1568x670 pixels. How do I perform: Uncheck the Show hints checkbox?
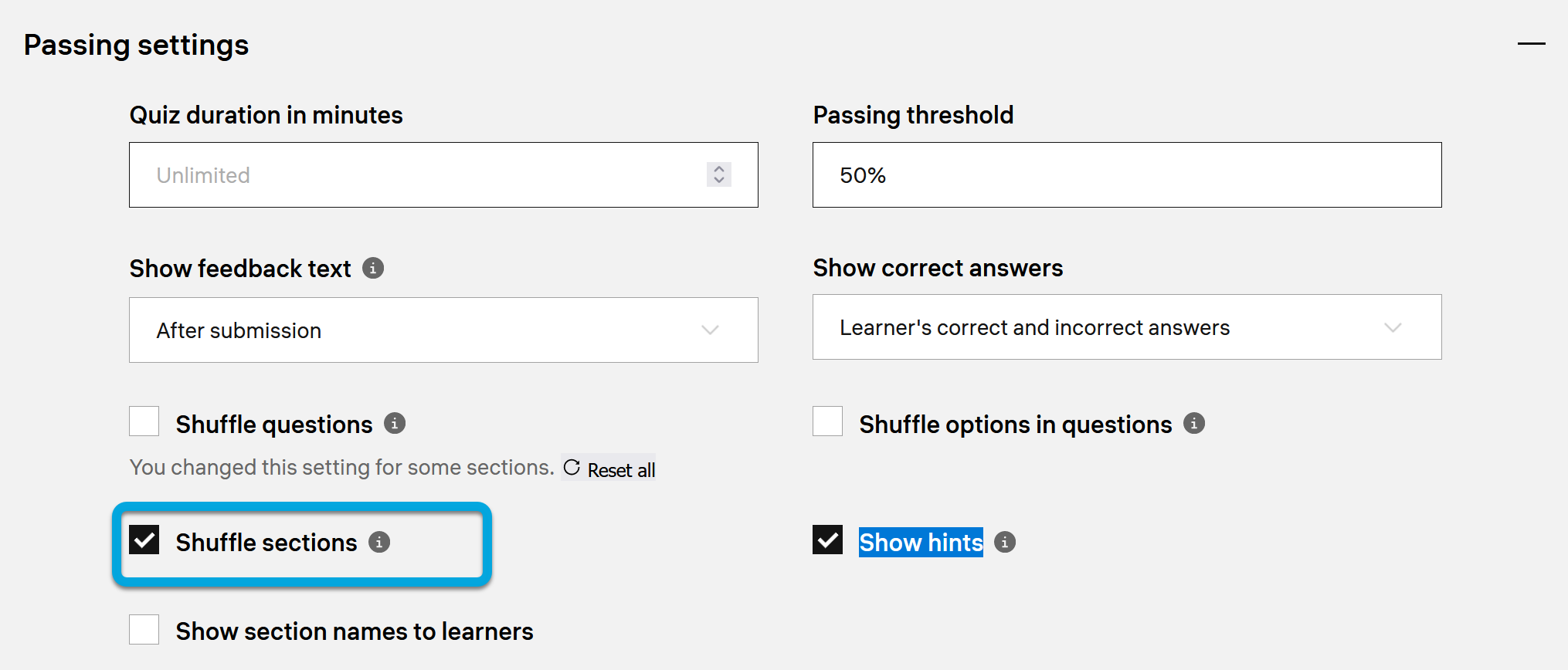click(828, 540)
